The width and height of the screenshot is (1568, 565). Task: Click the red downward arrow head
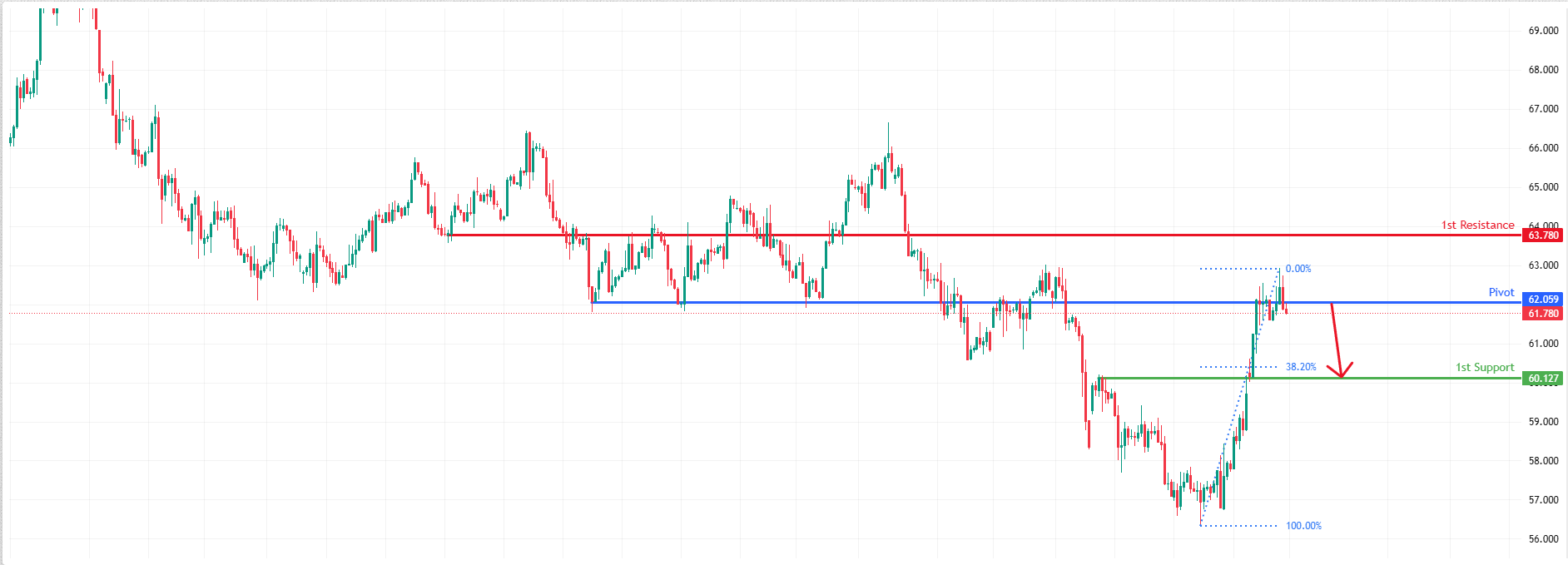click(x=1340, y=372)
